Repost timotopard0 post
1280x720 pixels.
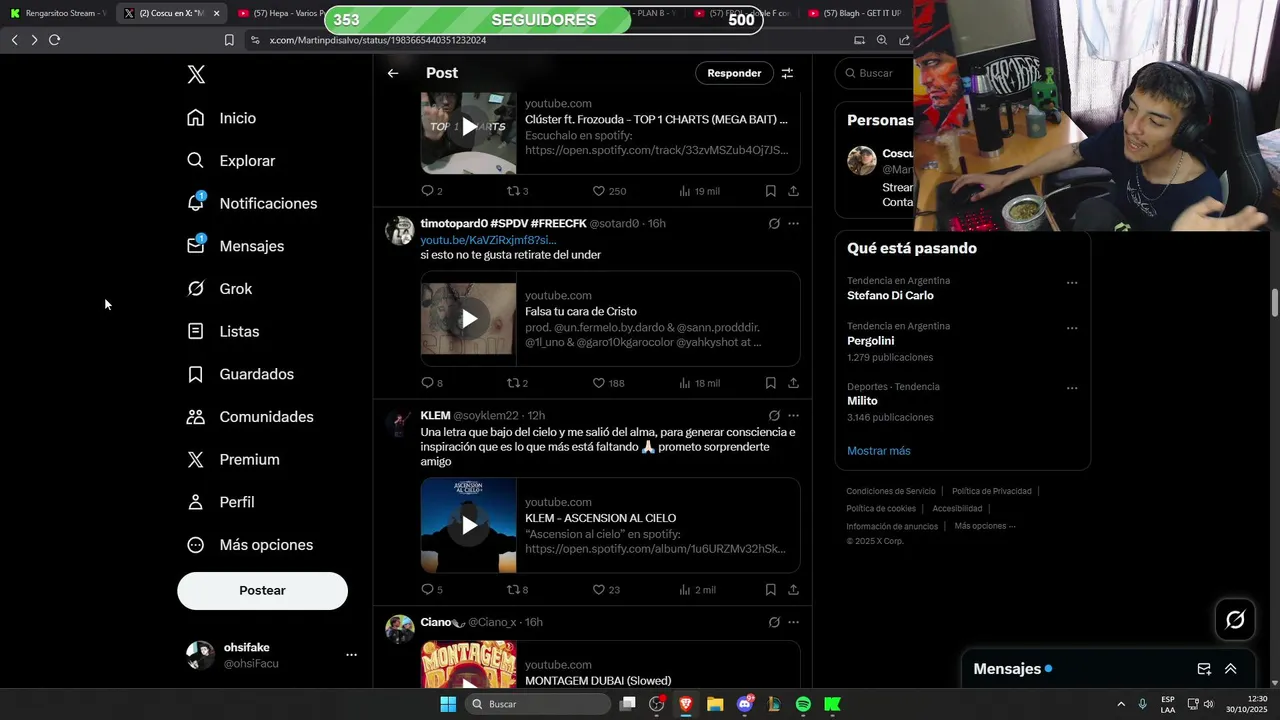517,383
